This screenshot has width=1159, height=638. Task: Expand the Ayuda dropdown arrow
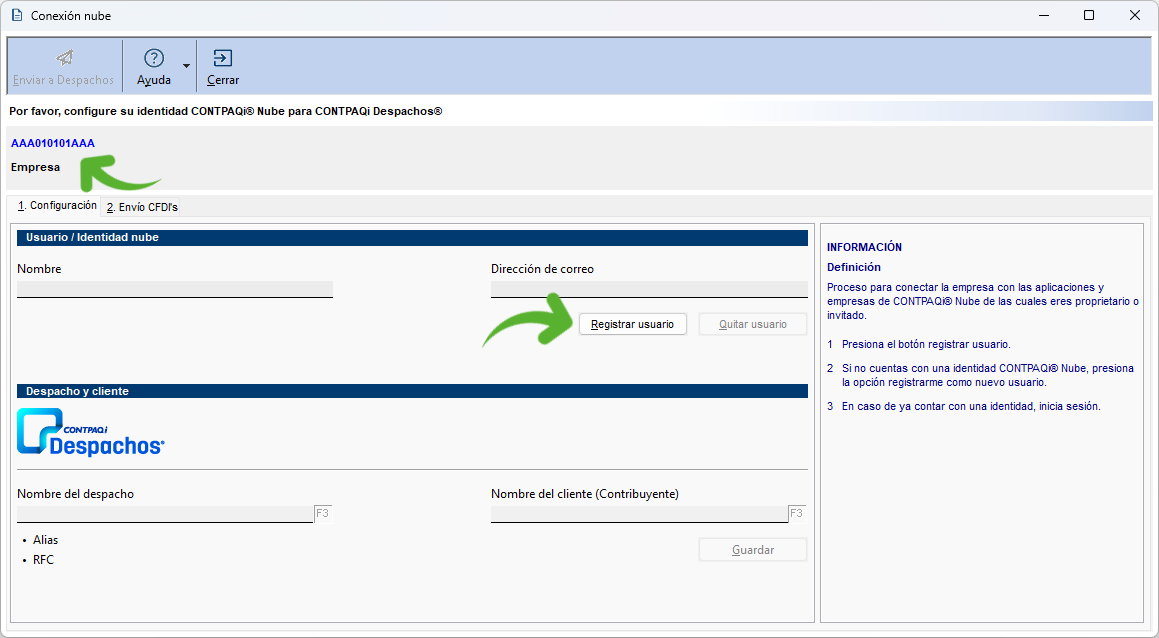(x=186, y=66)
